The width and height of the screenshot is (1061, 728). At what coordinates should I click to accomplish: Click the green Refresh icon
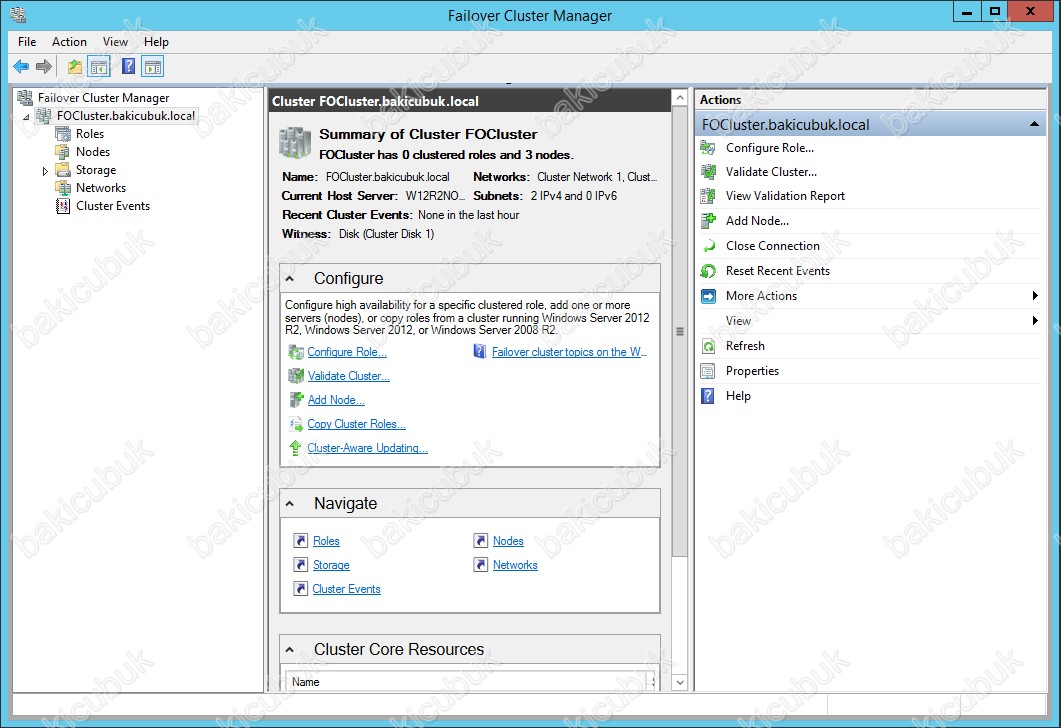tap(708, 346)
